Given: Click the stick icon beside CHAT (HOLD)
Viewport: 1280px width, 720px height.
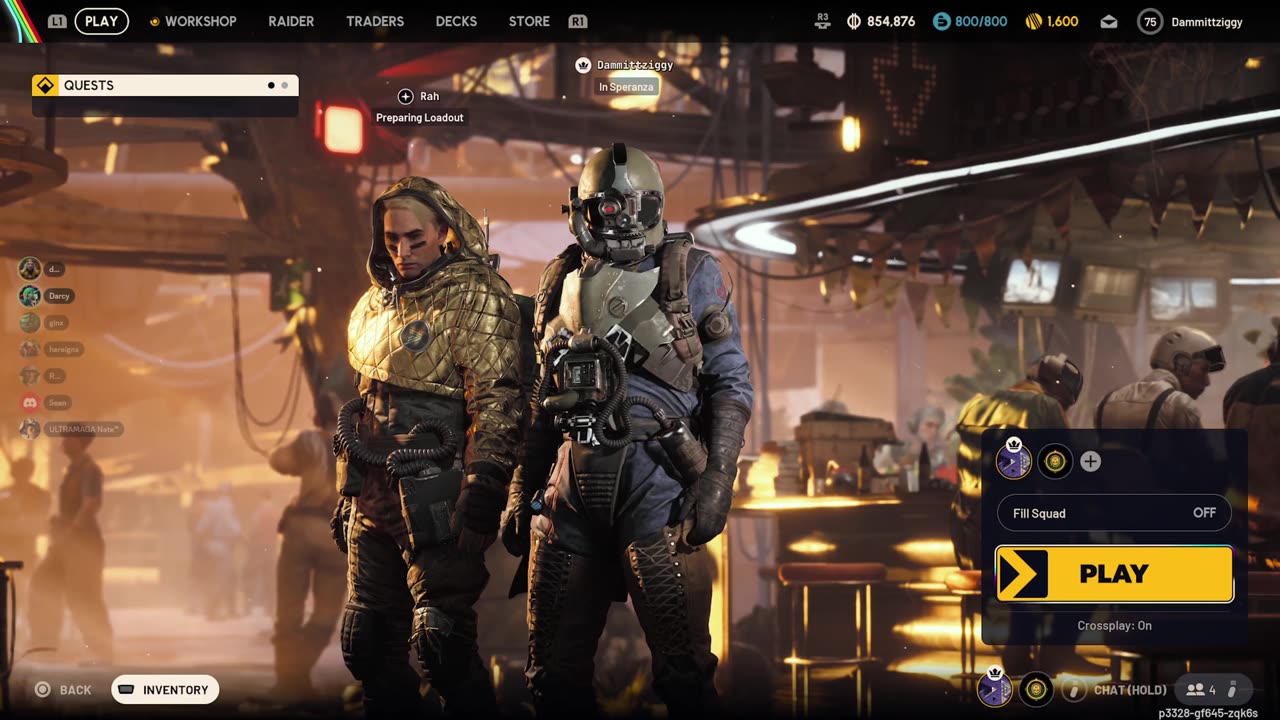Looking at the screenshot, I should (x=1073, y=689).
